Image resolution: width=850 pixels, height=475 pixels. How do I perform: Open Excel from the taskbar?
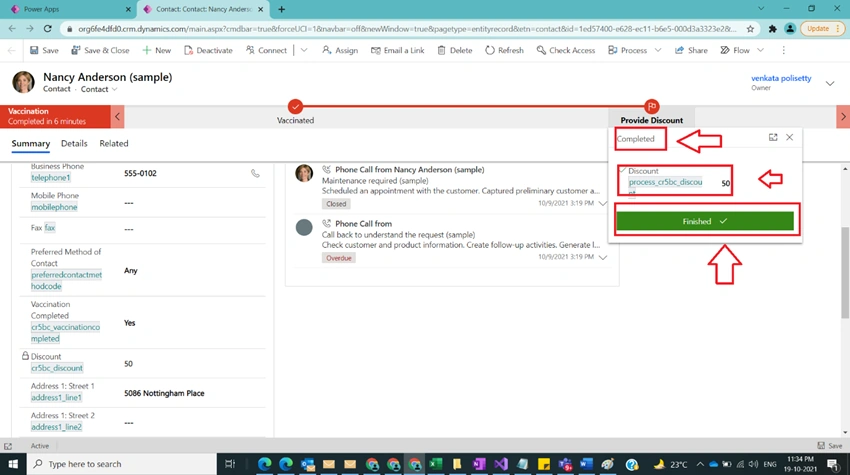[436, 464]
